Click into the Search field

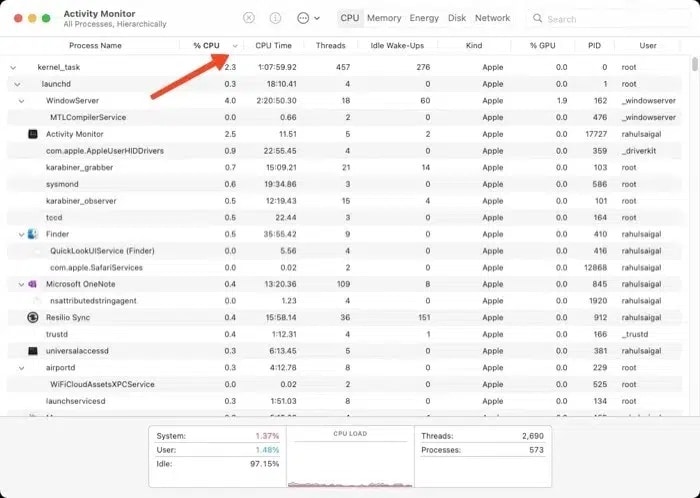pos(610,19)
